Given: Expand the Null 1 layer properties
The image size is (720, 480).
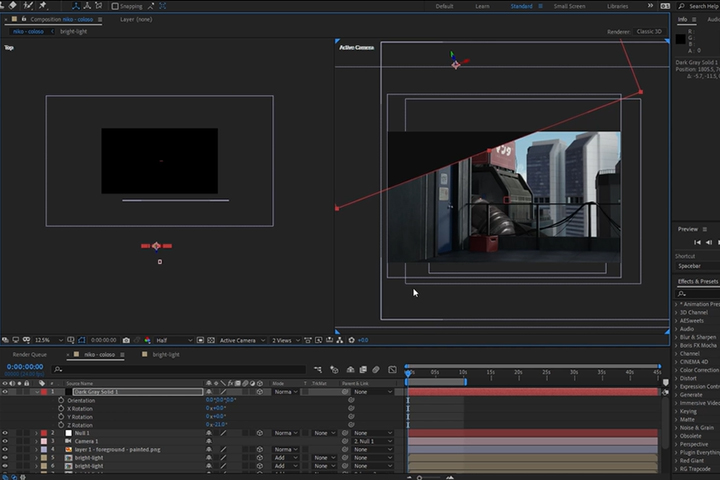Looking at the screenshot, I should tap(37, 433).
